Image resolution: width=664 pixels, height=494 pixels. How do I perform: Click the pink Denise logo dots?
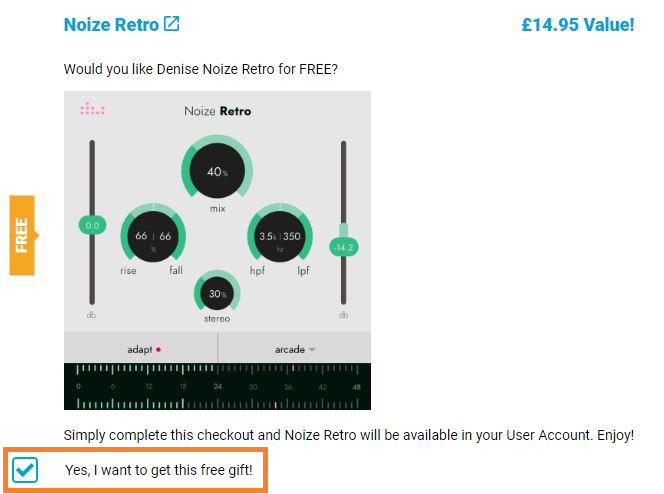[92, 109]
